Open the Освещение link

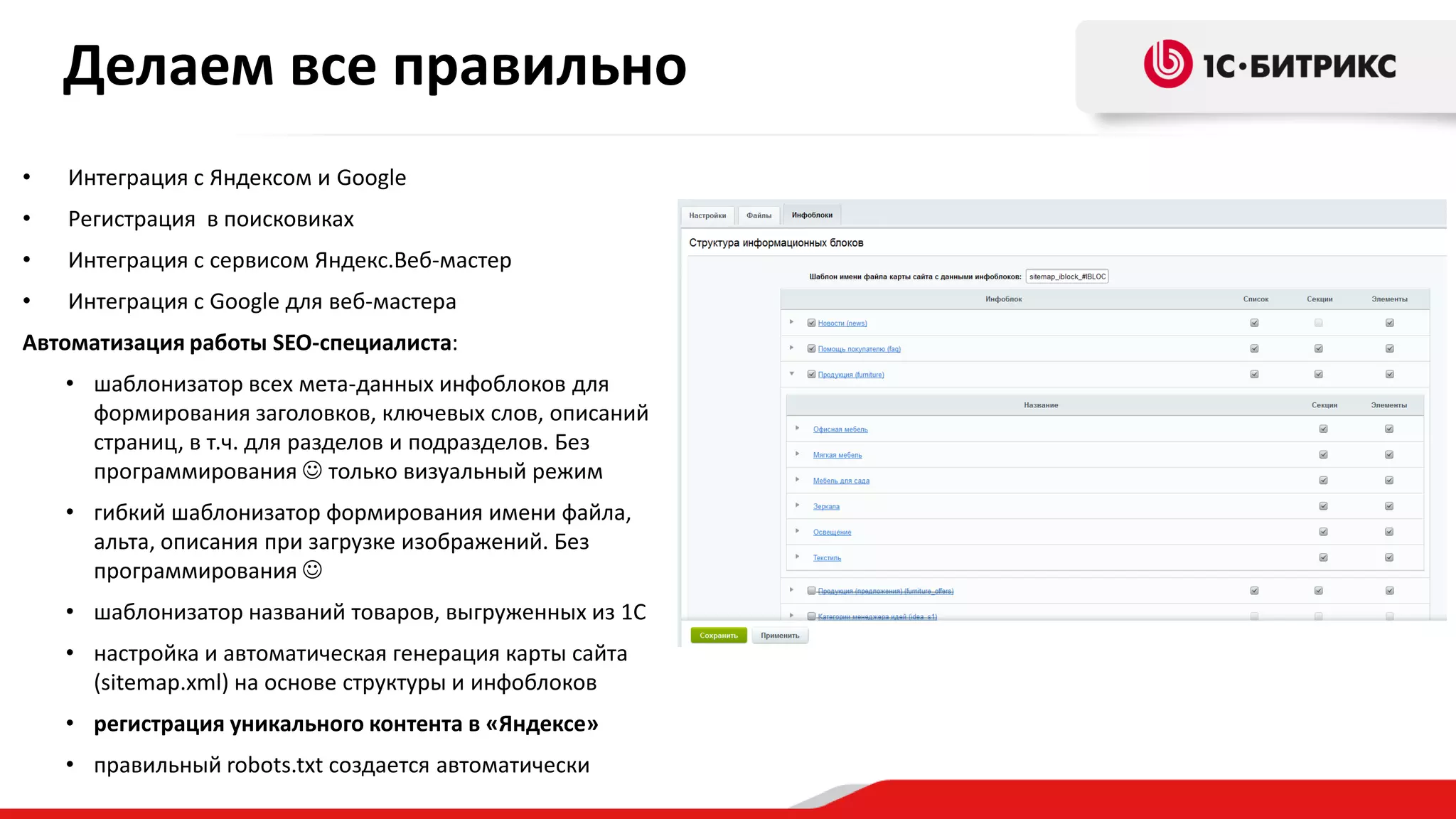832,532
